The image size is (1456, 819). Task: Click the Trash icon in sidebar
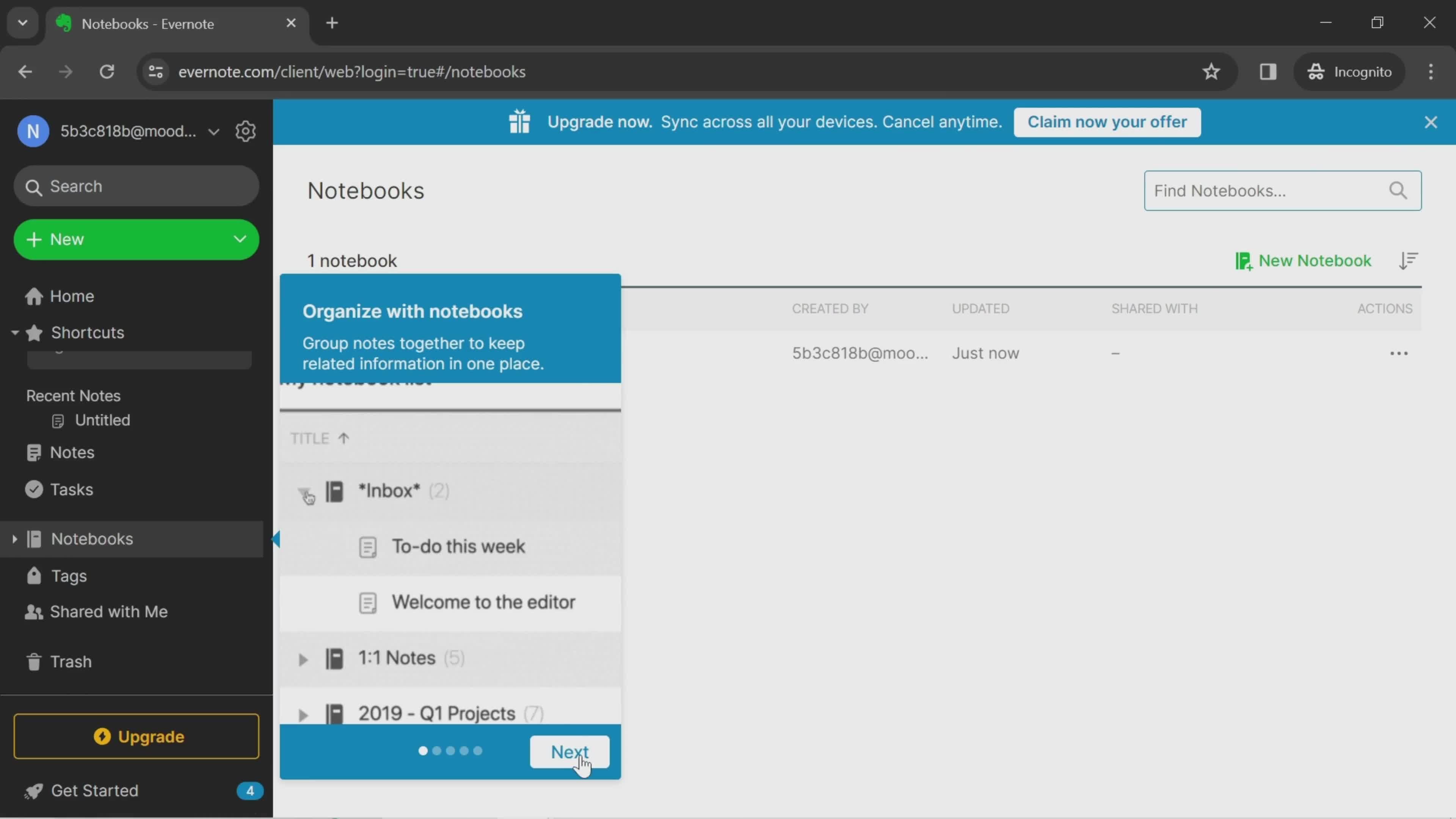tap(33, 661)
